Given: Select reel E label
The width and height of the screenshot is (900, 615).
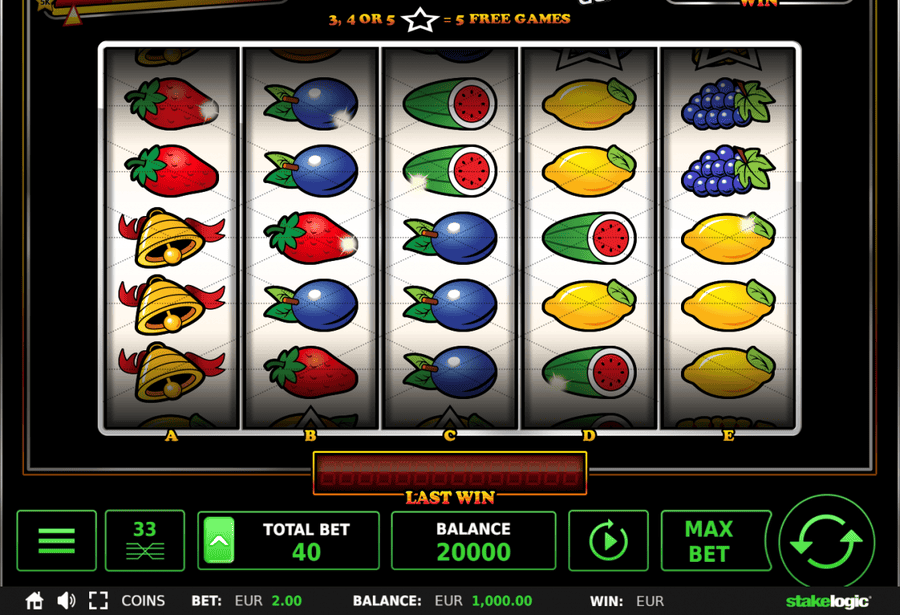Looking at the screenshot, I should (728, 436).
